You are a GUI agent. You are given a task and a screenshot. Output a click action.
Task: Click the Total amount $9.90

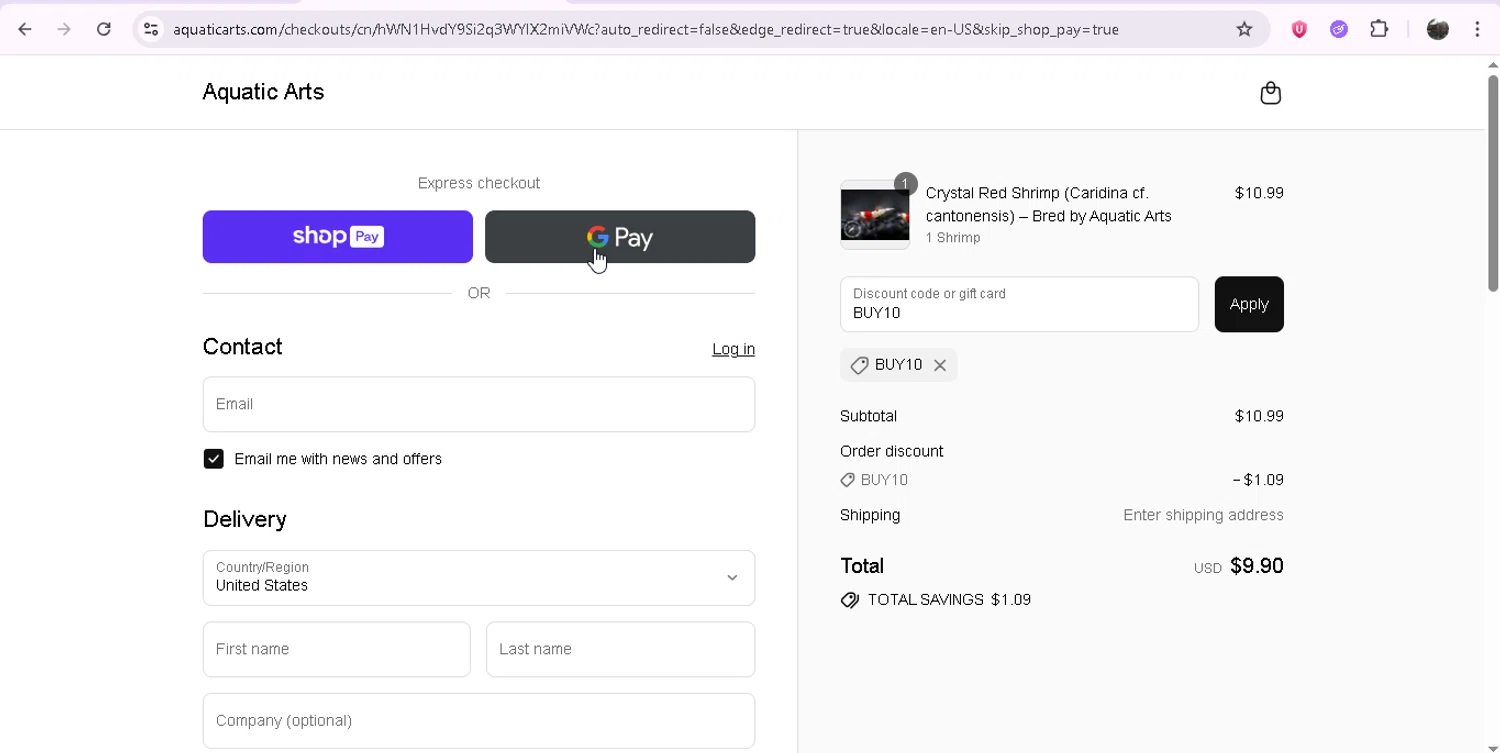pos(1257,566)
